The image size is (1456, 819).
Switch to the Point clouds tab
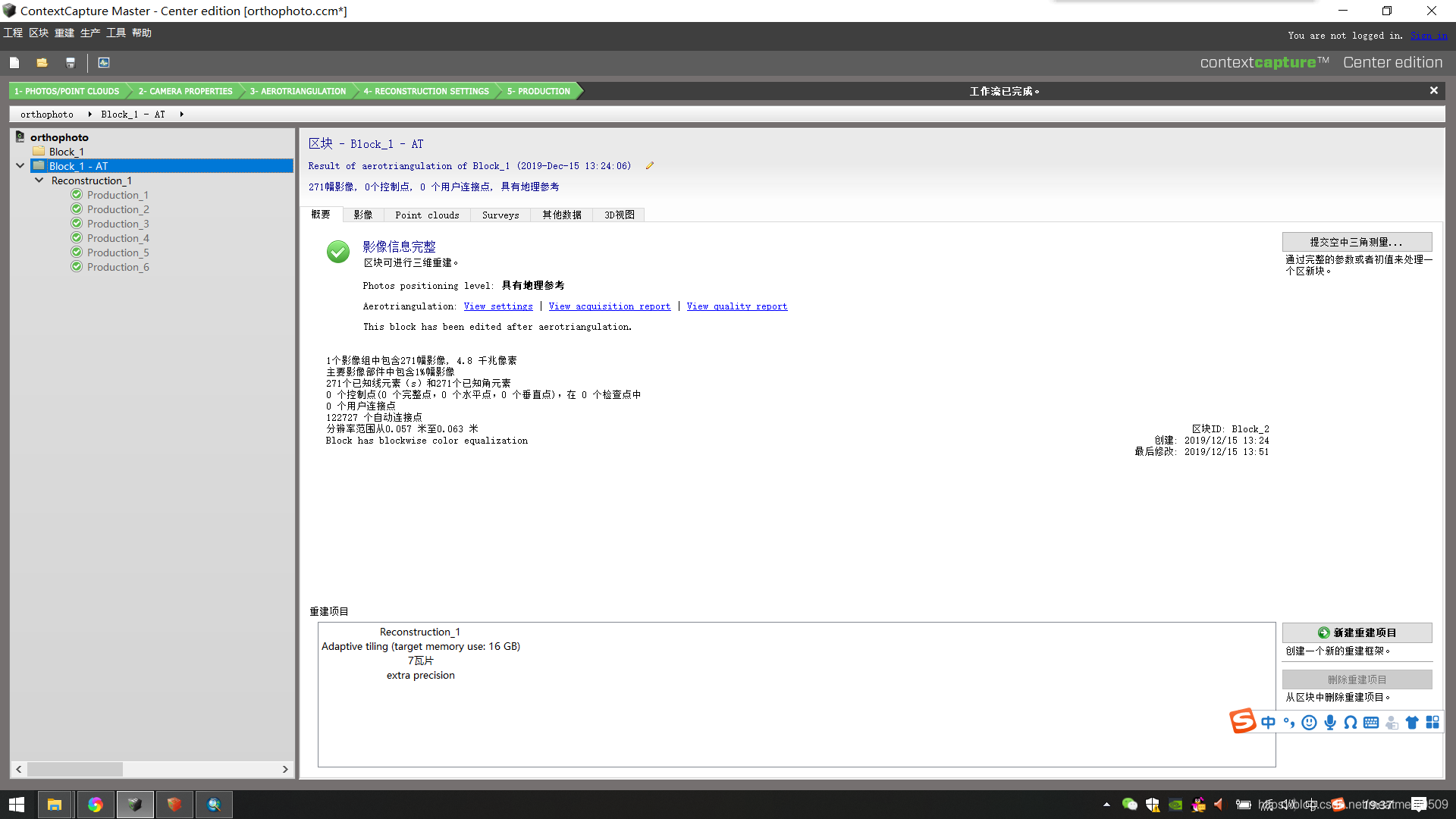427,215
